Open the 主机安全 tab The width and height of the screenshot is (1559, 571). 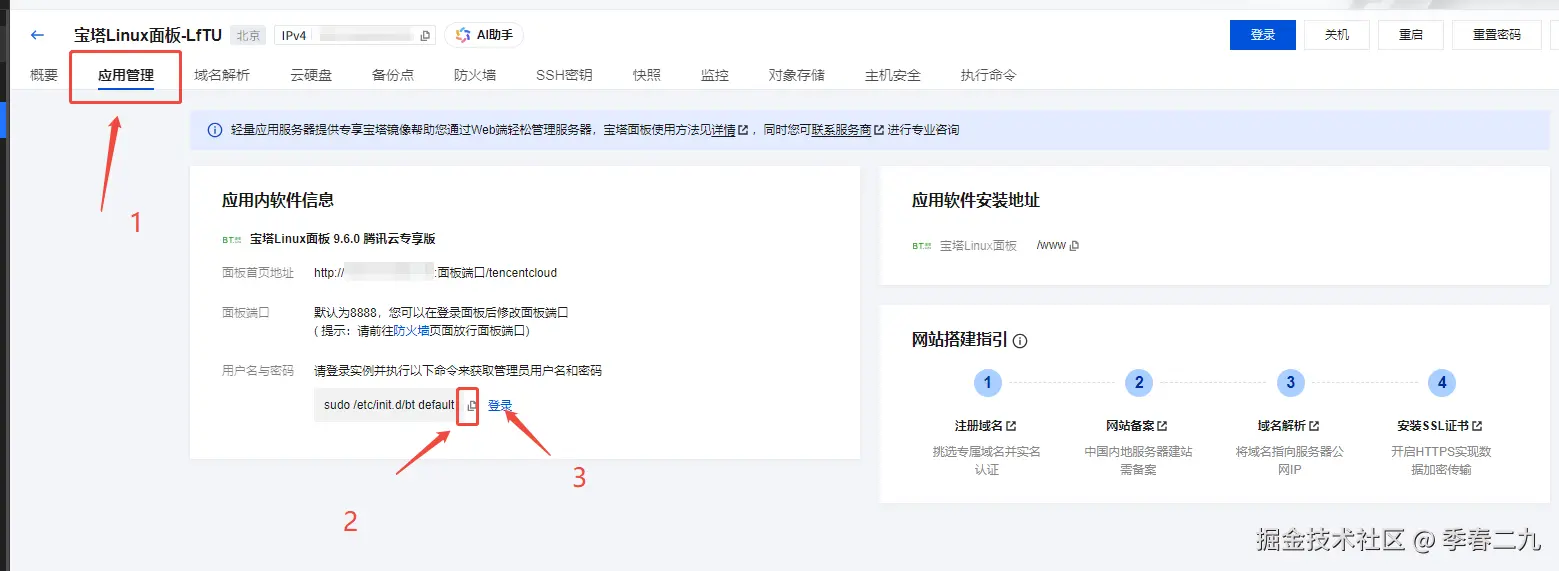893,75
